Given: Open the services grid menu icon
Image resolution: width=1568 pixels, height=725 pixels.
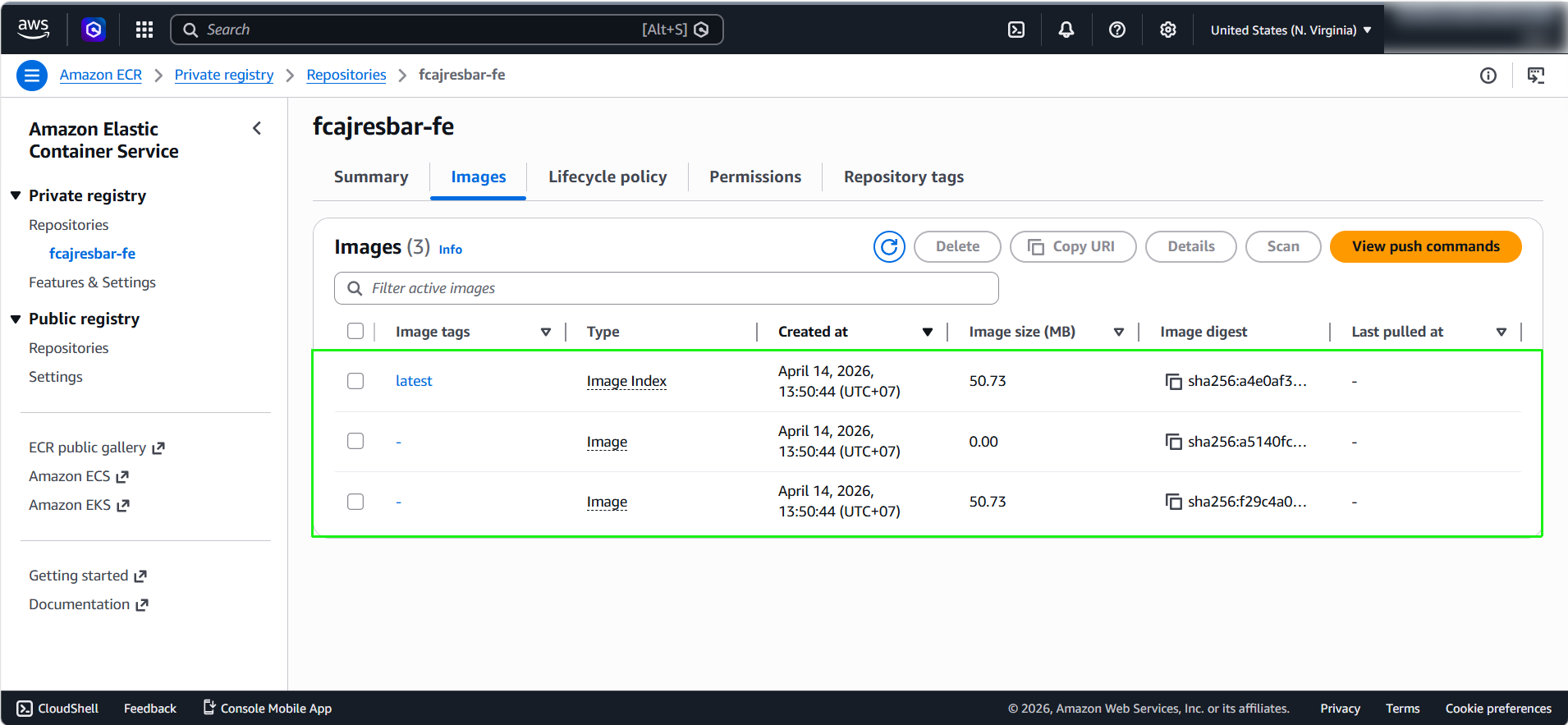Looking at the screenshot, I should point(144,30).
